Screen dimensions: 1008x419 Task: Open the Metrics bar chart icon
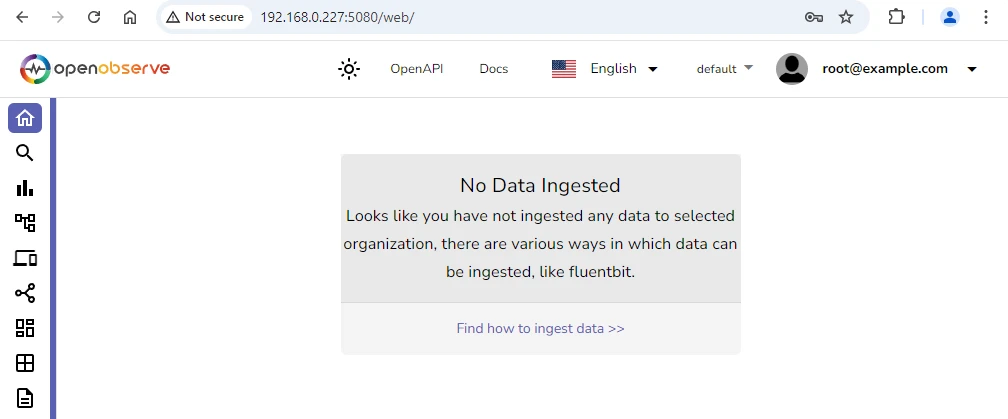25,188
